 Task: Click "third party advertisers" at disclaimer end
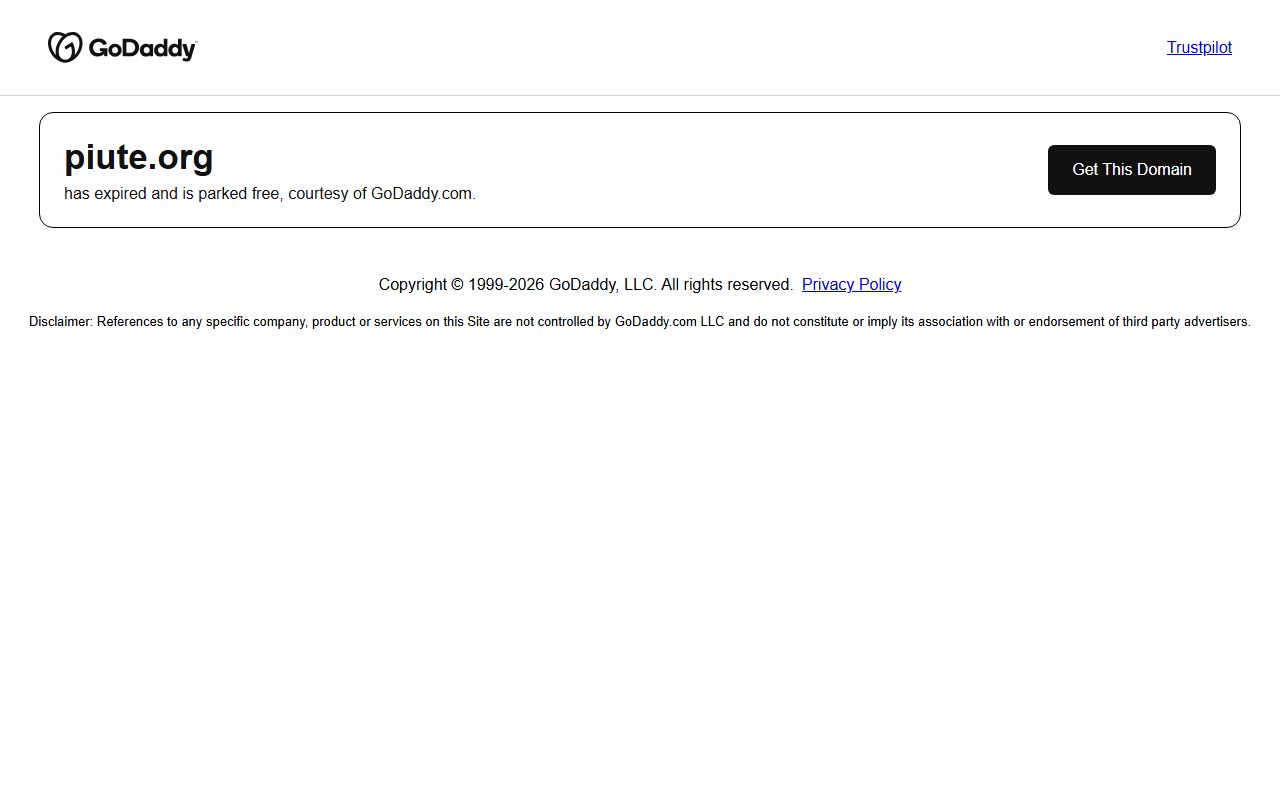coord(1185,322)
